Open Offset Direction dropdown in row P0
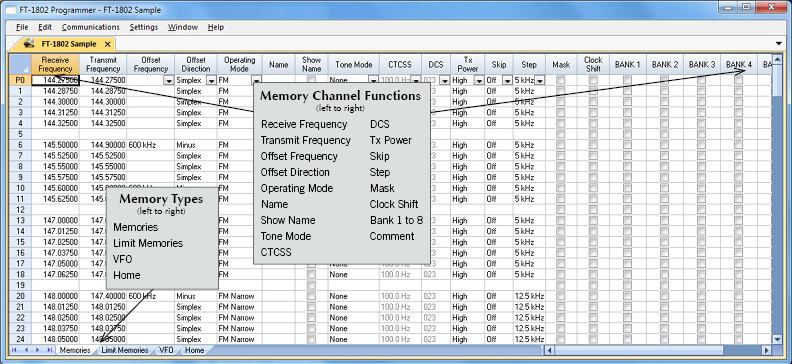Image resolution: width=792 pixels, height=364 pixels. pos(211,80)
